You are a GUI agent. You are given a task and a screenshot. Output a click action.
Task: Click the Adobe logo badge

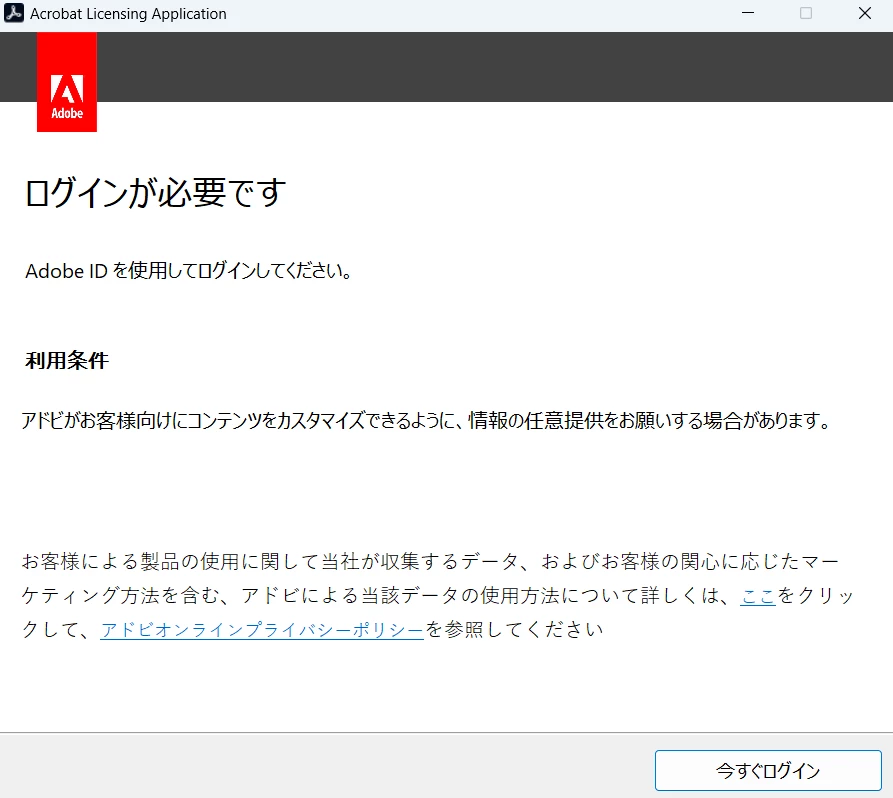[x=67, y=82]
